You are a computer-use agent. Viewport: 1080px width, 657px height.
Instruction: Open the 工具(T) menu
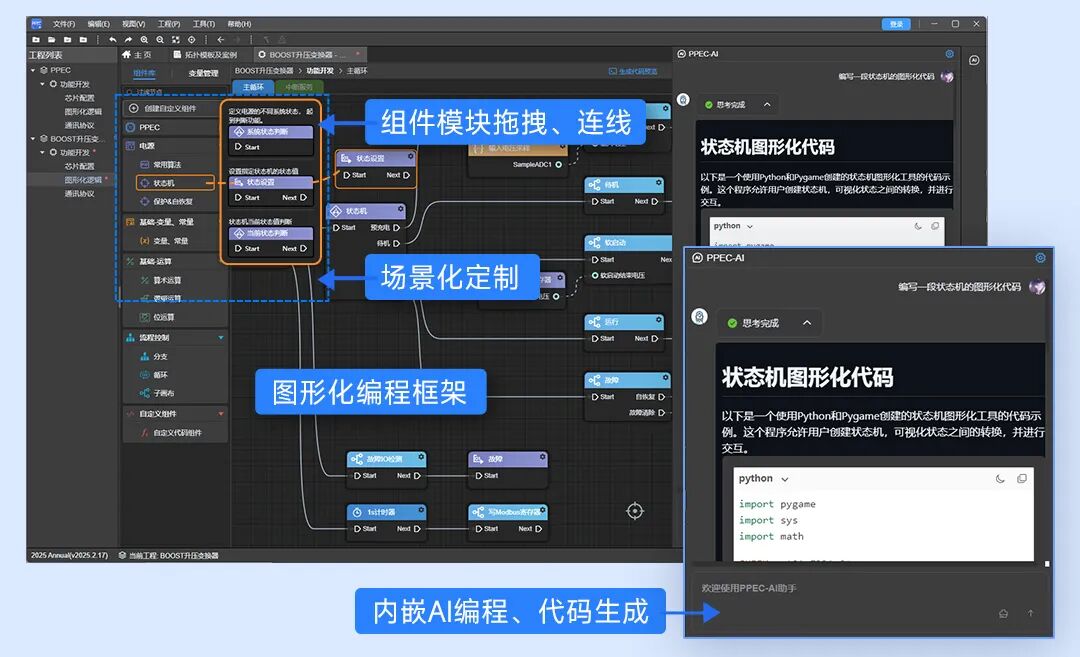[204, 24]
